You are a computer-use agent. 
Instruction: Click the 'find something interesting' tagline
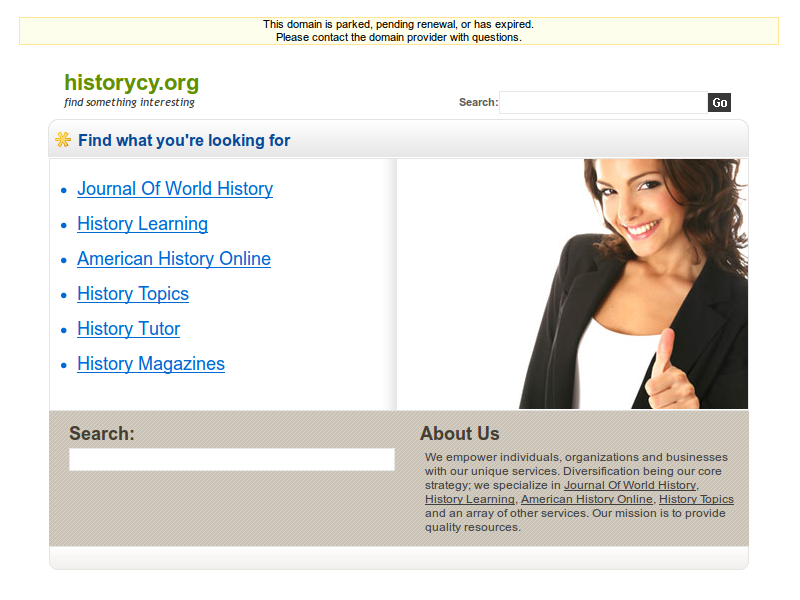pyautogui.click(x=130, y=102)
